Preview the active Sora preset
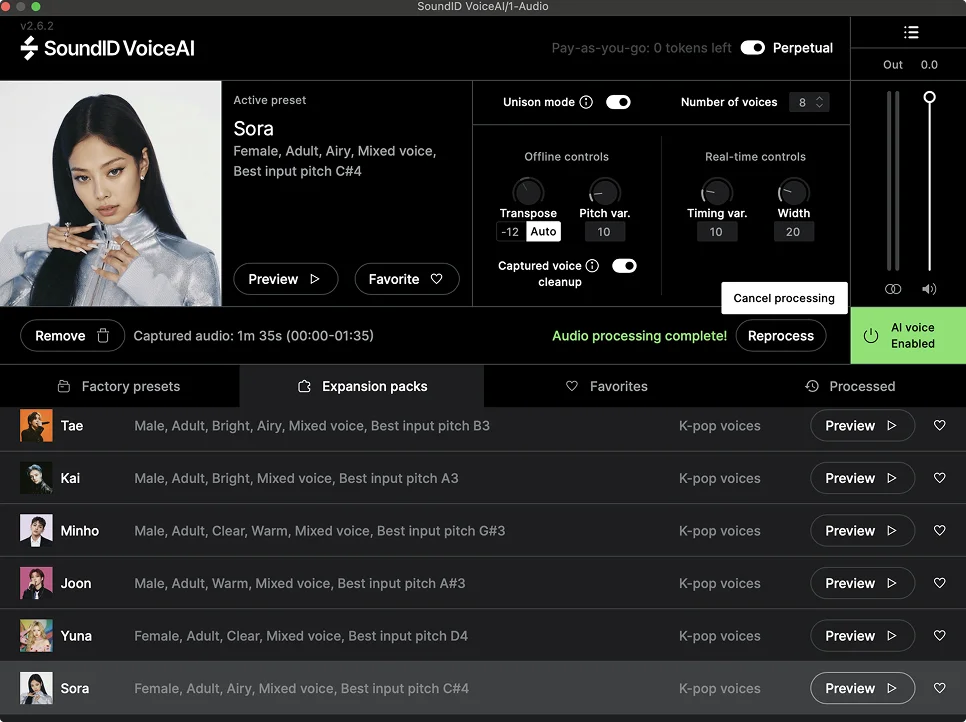The width and height of the screenshot is (966, 722). coord(285,279)
